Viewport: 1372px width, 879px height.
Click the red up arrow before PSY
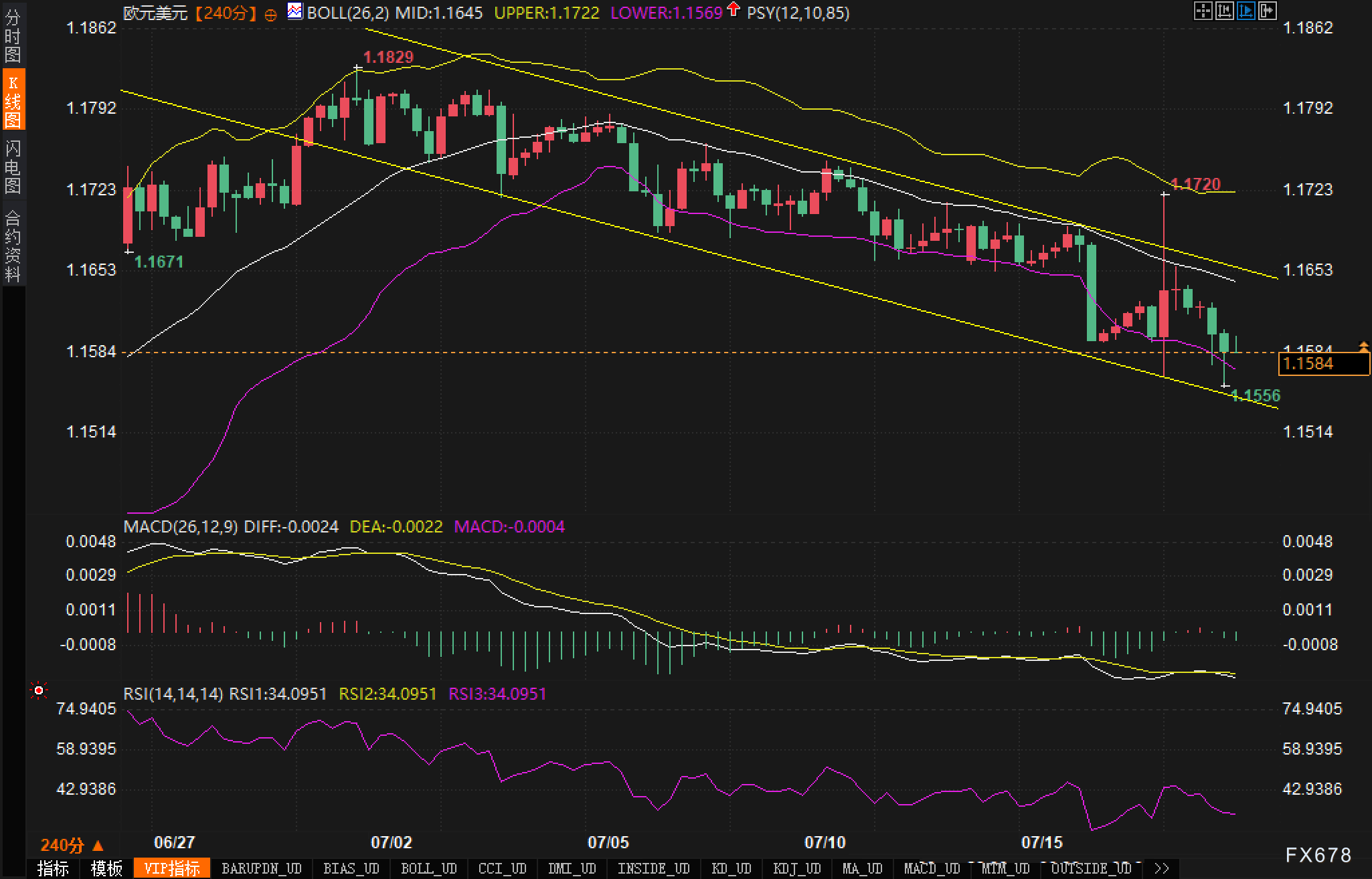click(734, 10)
